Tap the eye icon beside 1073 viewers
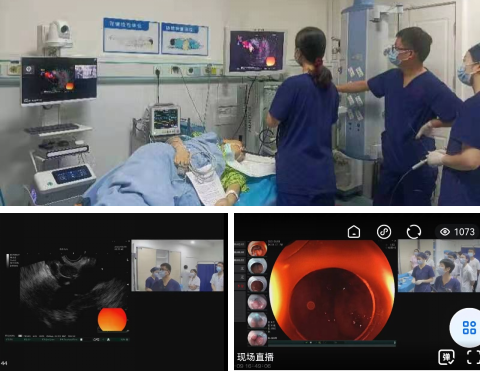480x372 pixels. 445,232
